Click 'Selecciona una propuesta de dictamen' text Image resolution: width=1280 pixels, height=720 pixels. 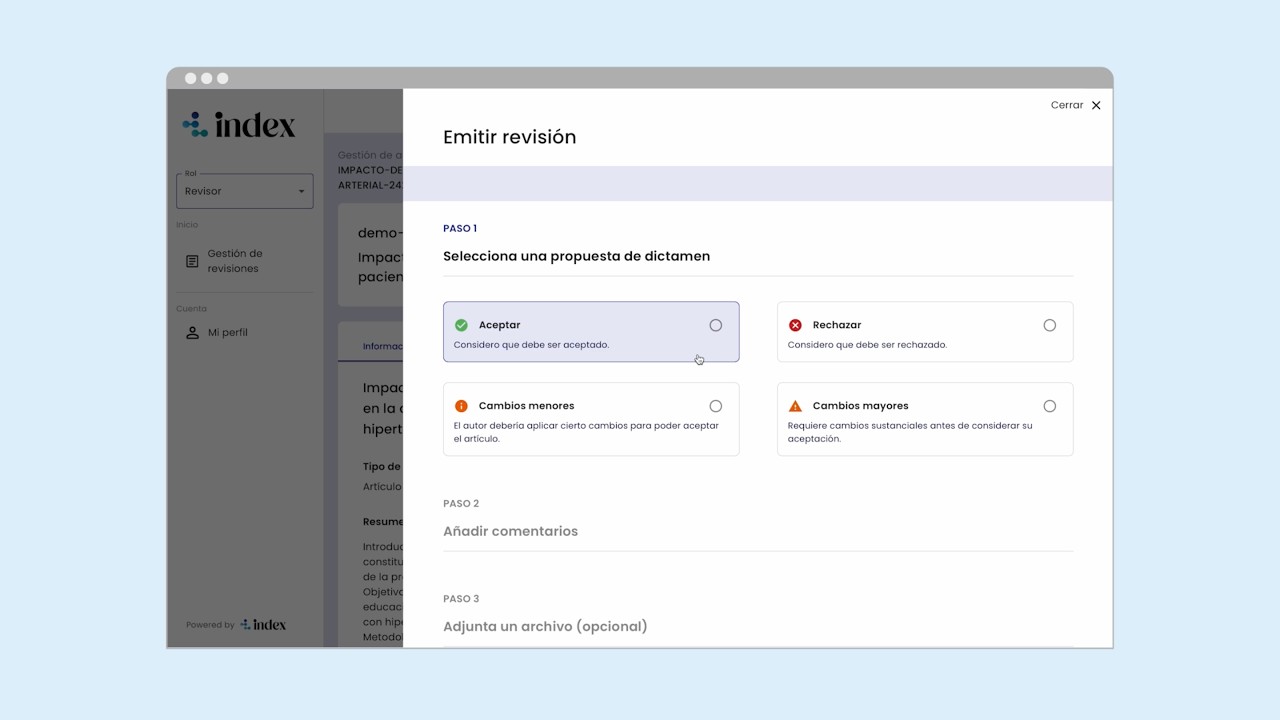coord(576,256)
